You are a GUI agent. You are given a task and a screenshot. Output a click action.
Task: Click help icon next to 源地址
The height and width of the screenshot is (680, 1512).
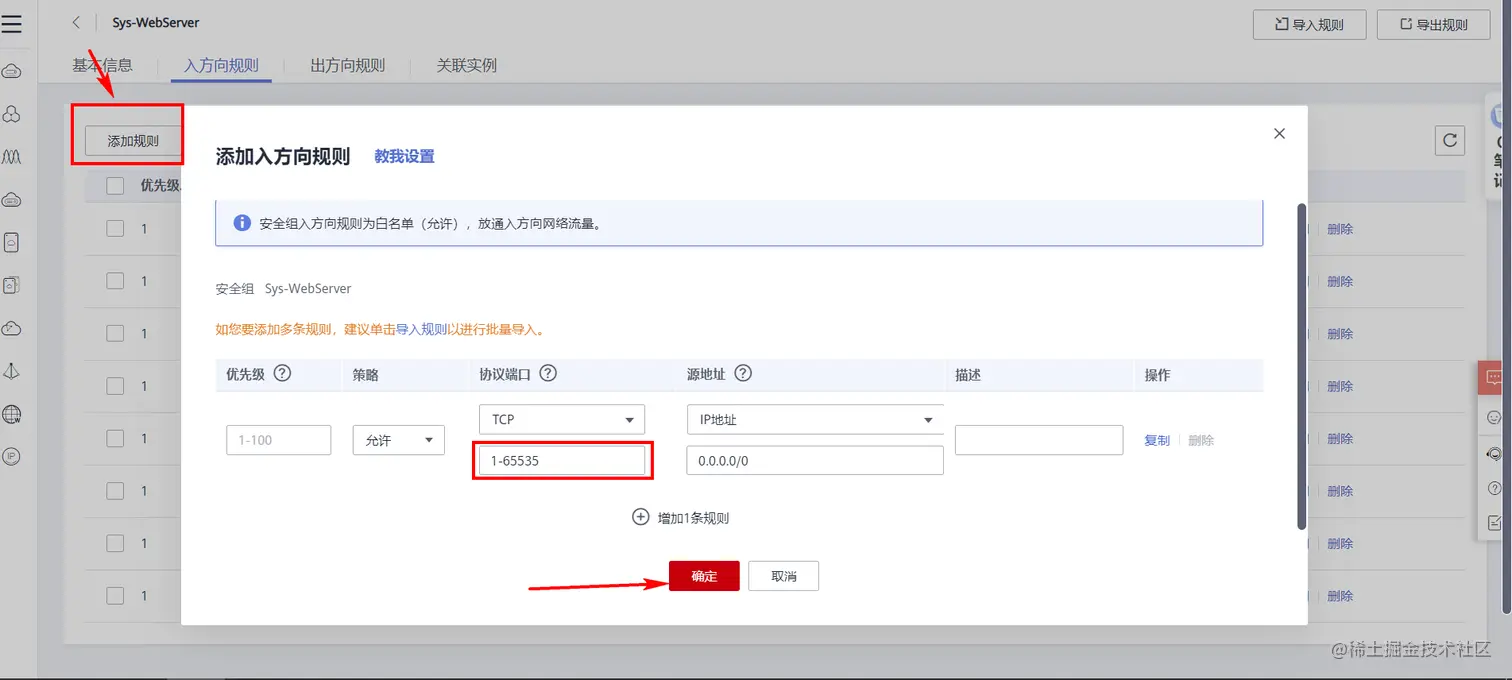(x=743, y=373)
